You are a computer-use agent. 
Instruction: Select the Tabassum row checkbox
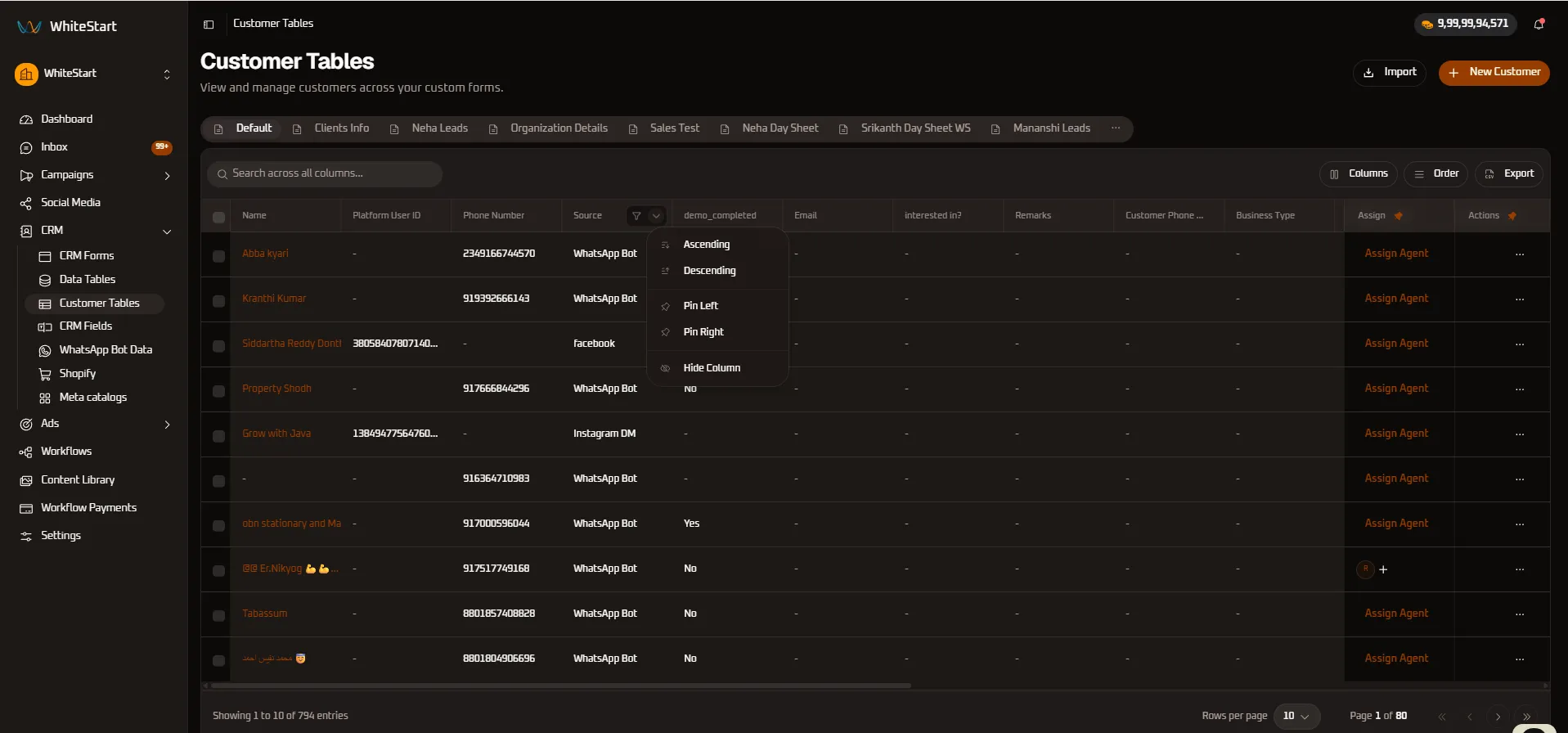click(x=218, y=616)
